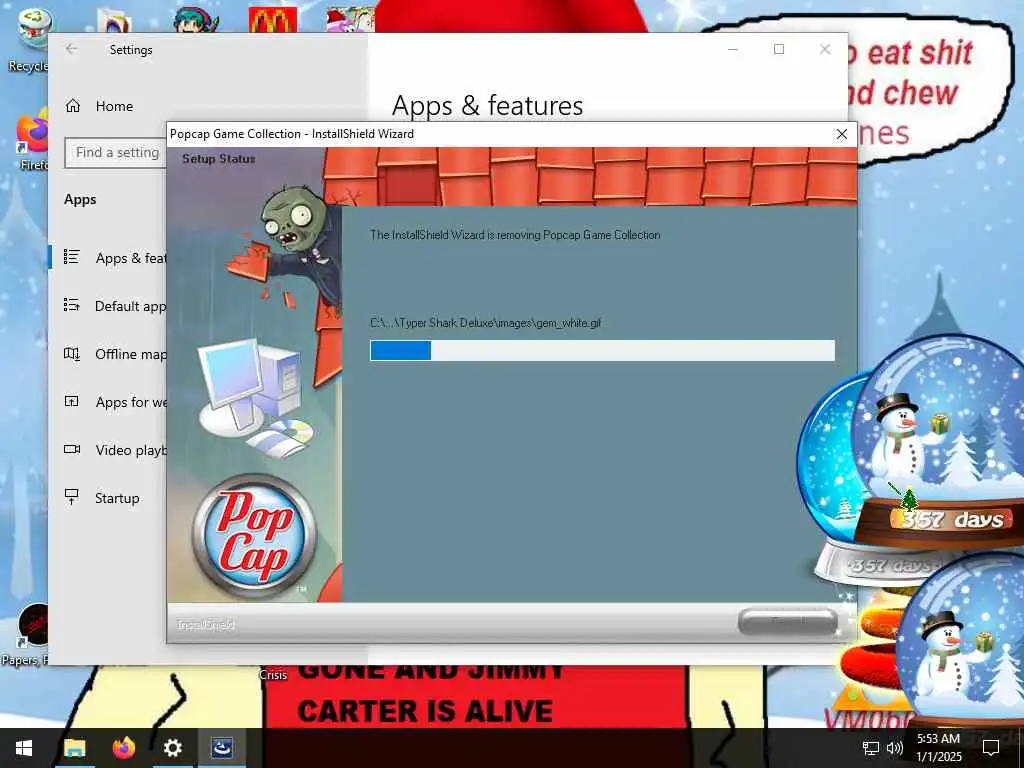Open notification center icon
The width and height of the screenshot is (1024, 768).
[x=991, y=748]
